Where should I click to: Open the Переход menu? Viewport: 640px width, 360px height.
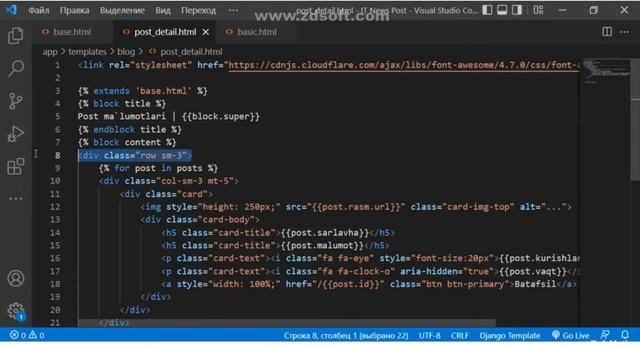click(x=198, y=10)
